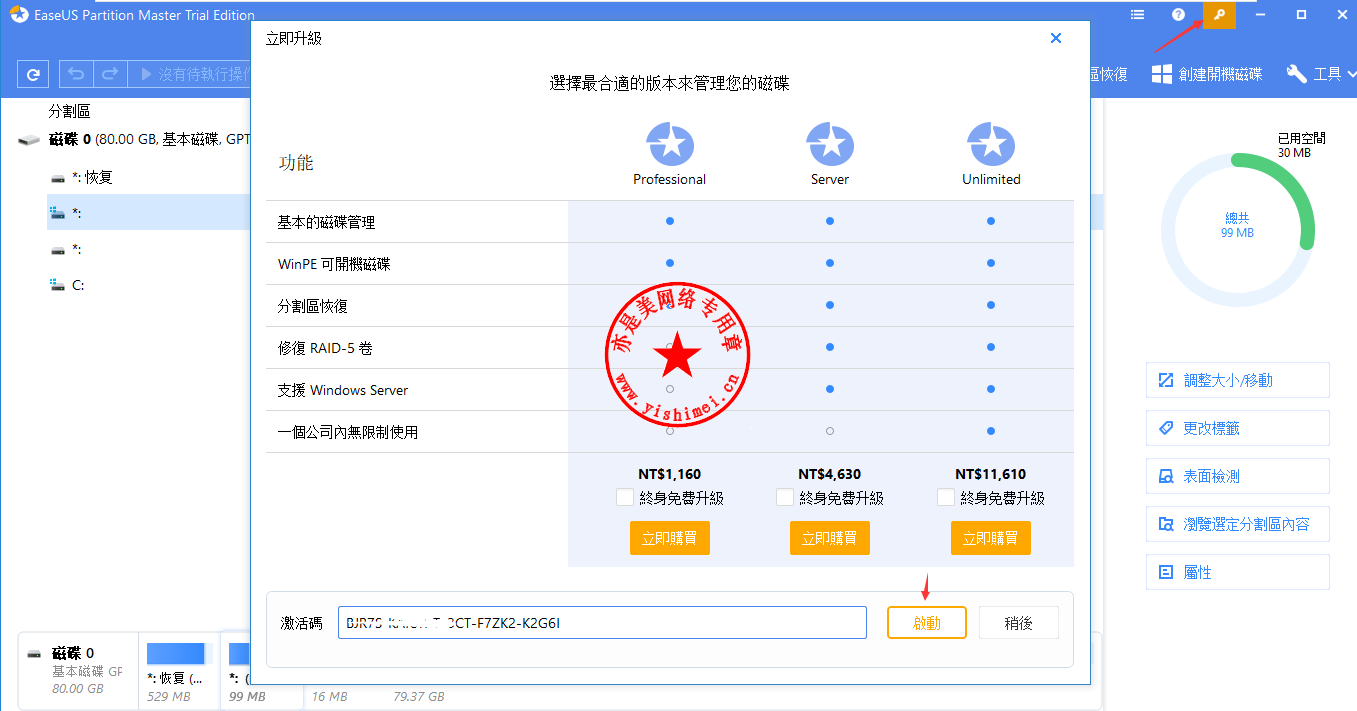Image resolution: width=1357 pixels, height=711 pixels.
Task: Click the 分割區恢復 feature row in the dialog
Action: tap(670, 306)
